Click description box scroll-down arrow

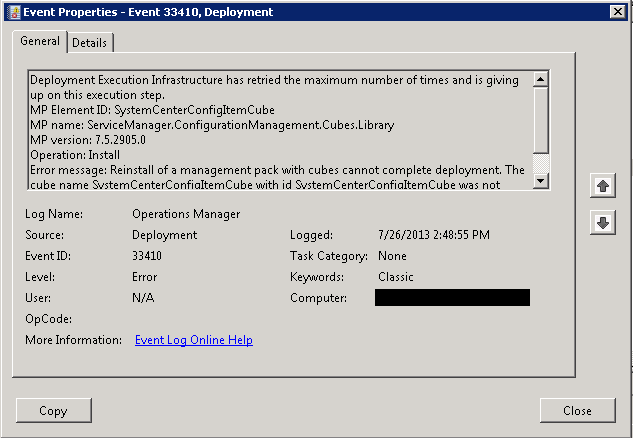coord(540,180)
